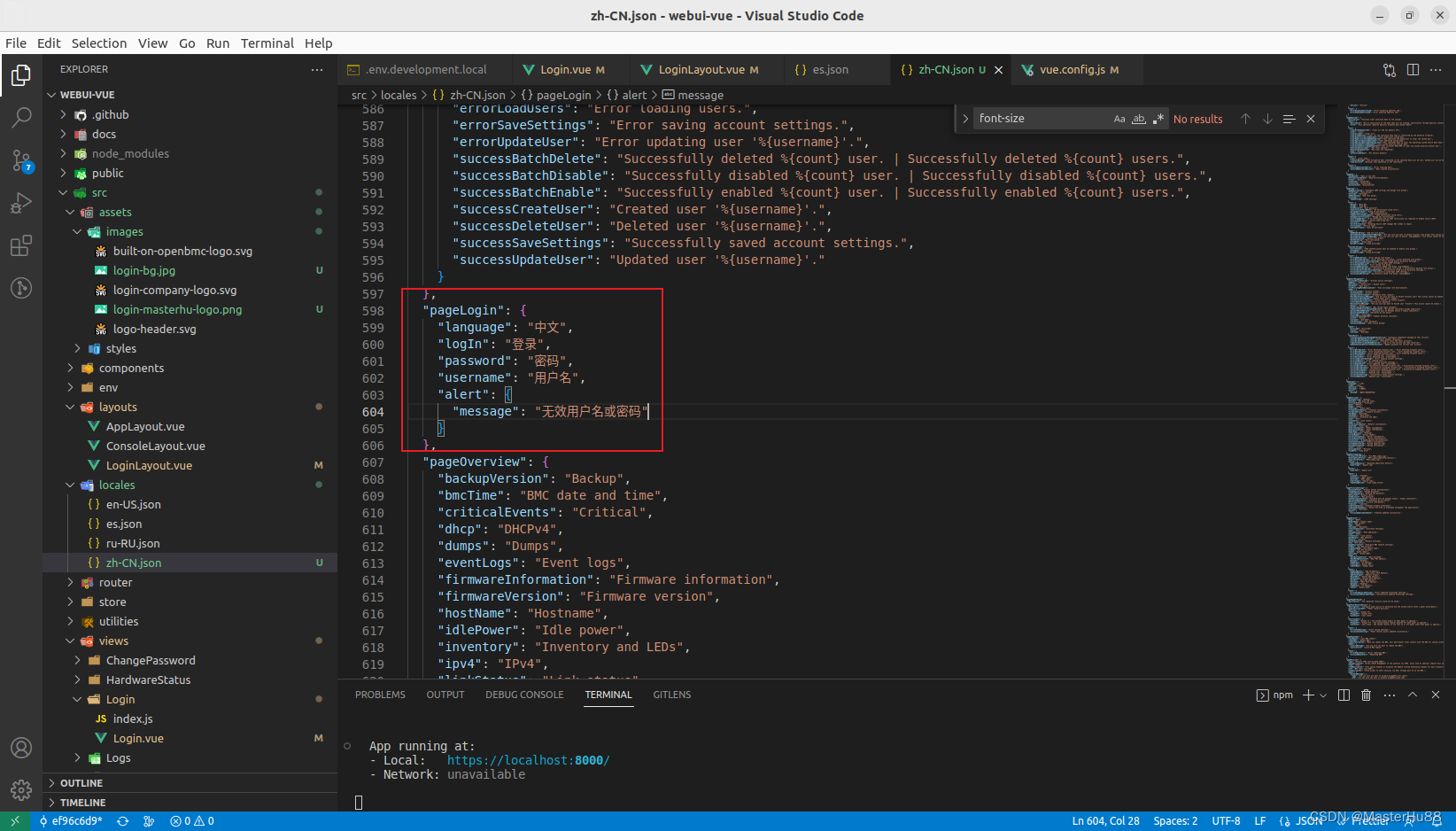
Task: Select the Run and Debug icon
Action: (x=21, y=203)
